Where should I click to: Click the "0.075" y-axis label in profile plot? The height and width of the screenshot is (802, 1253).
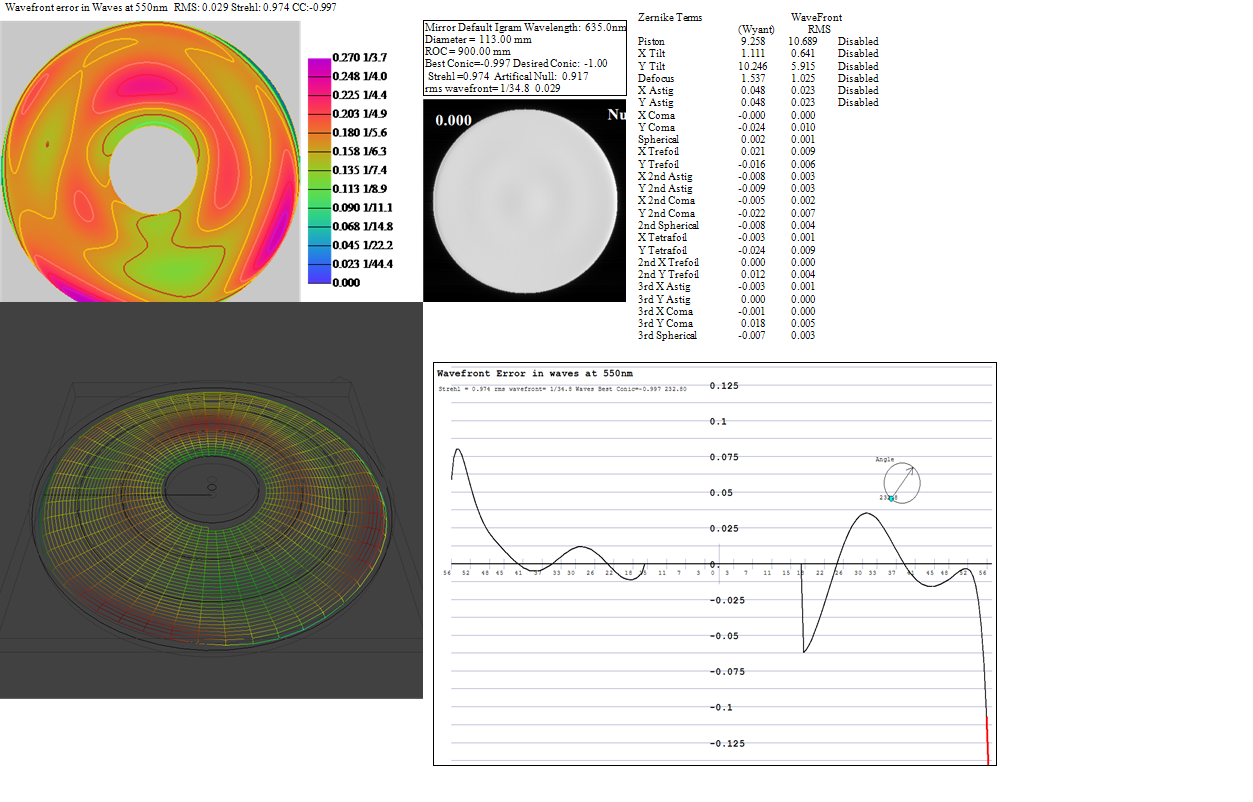point(724,457)
